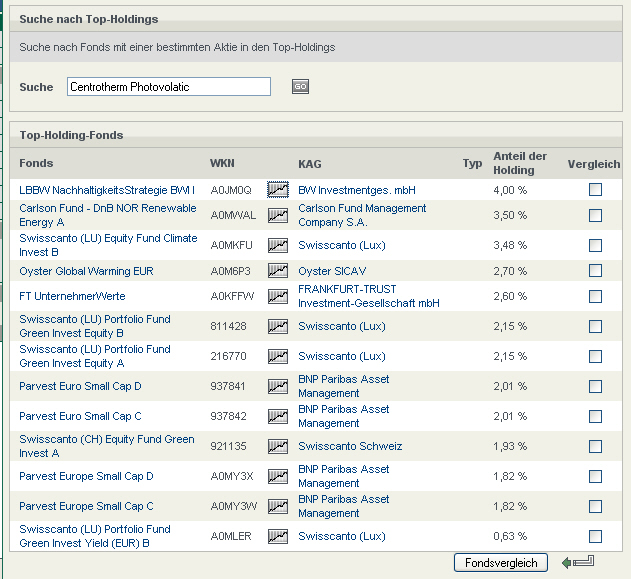
Task: Click chart icon in FT UnternehmerWerte row
Action: tap(277, 297)
